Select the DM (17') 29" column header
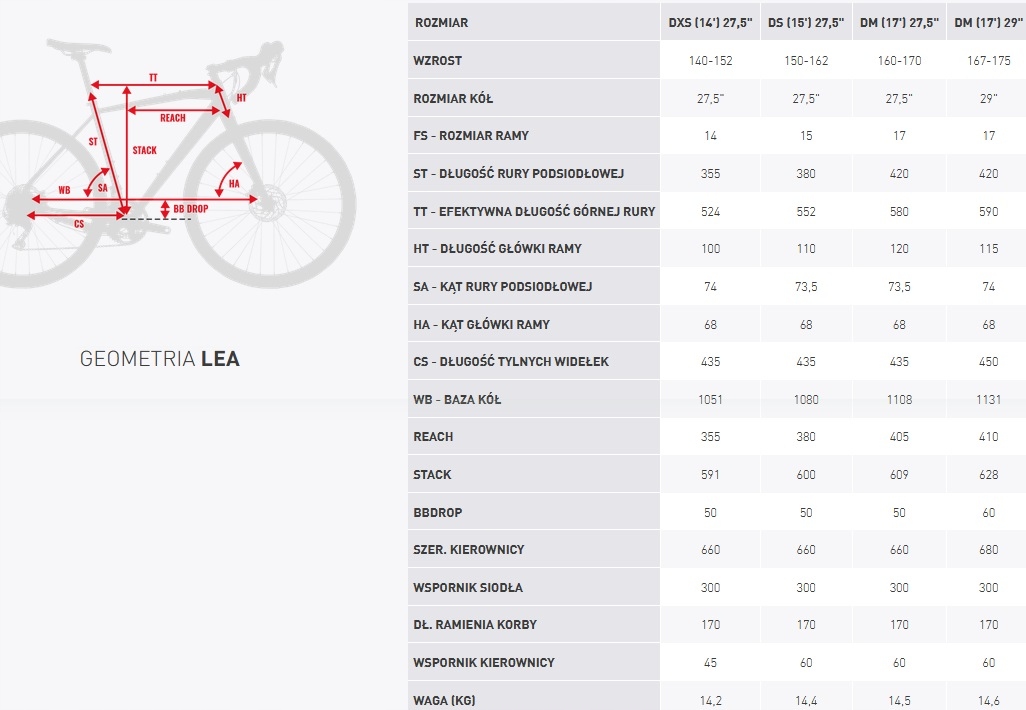1026x710 pixels. (x=988, y=22)
